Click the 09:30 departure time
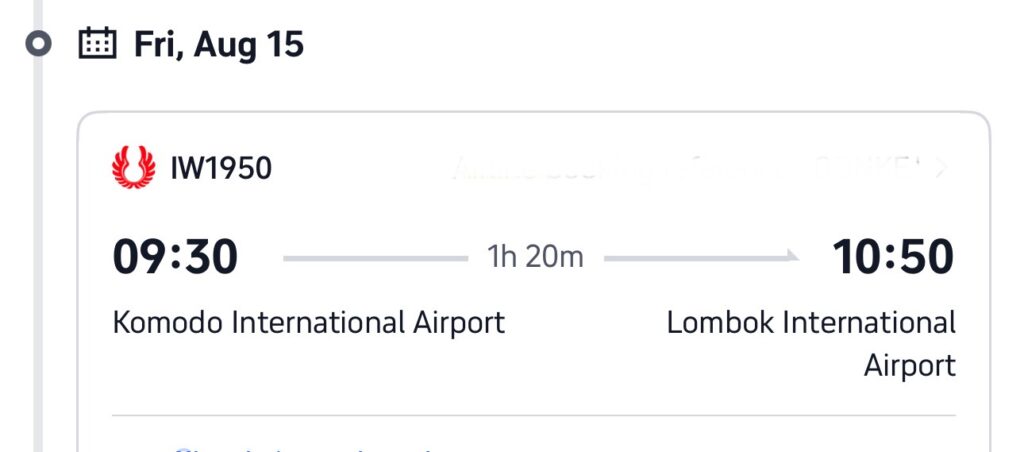1024x452 pixels. (175, 257)
